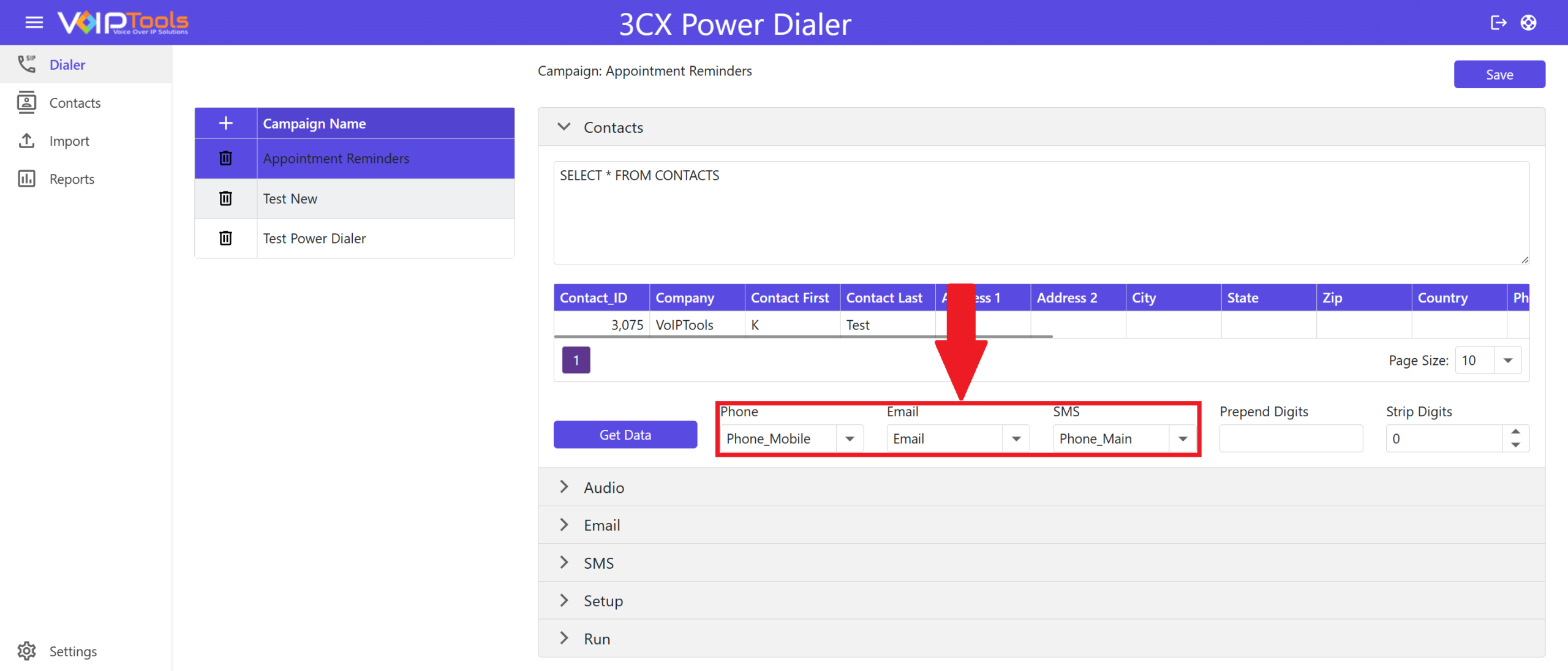Image resolution: width=1568 pixels, height=671 pixels.
Task: Select the Test New campaign
Action: [x=386, y=198]
